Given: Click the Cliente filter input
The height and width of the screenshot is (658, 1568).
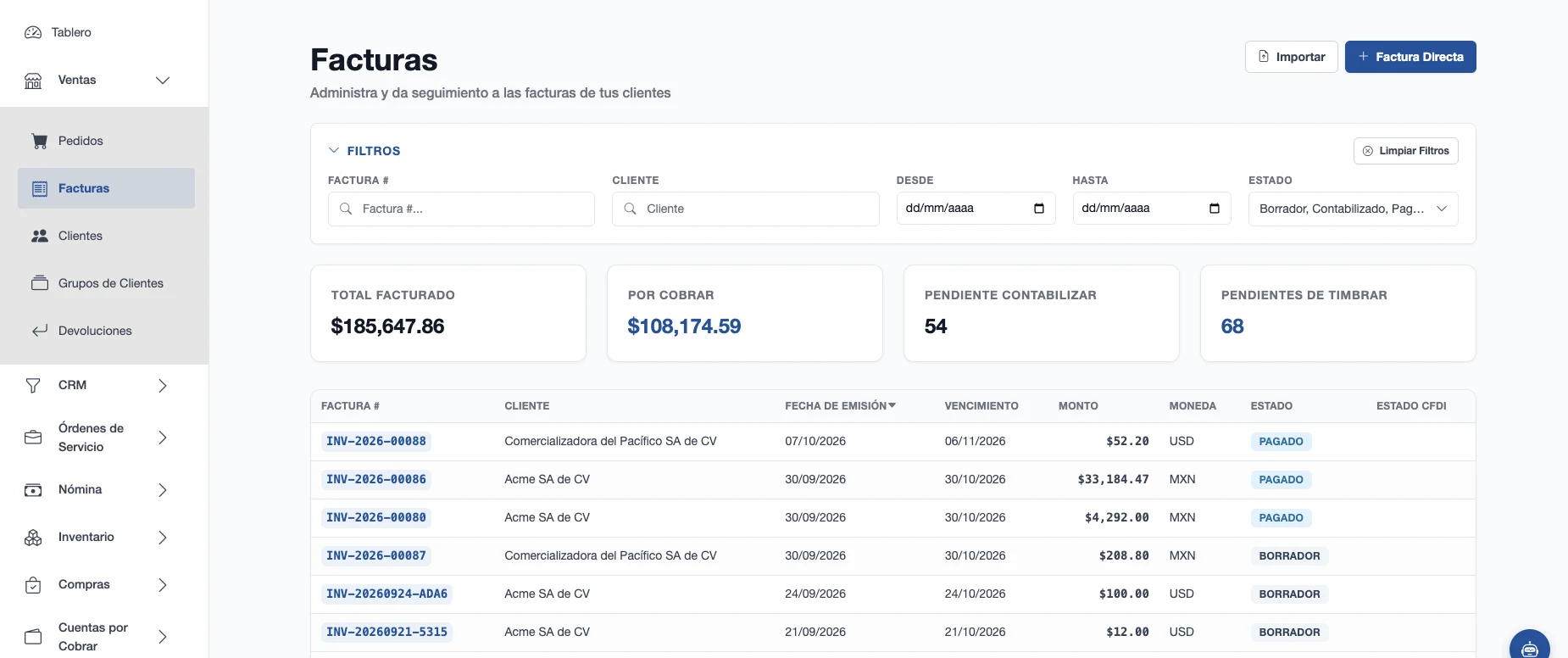Looking at the screenshot, I should point(746,209).
